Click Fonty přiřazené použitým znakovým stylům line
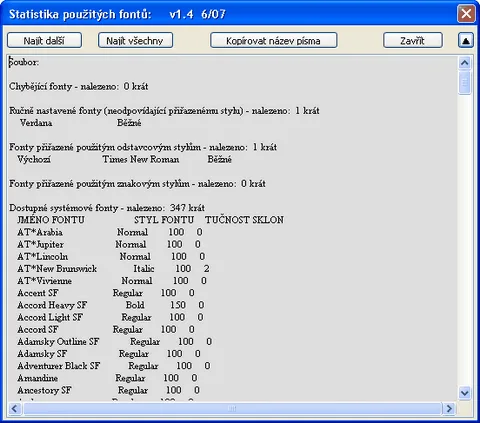 pyautogui.click(x=137, y=184)
